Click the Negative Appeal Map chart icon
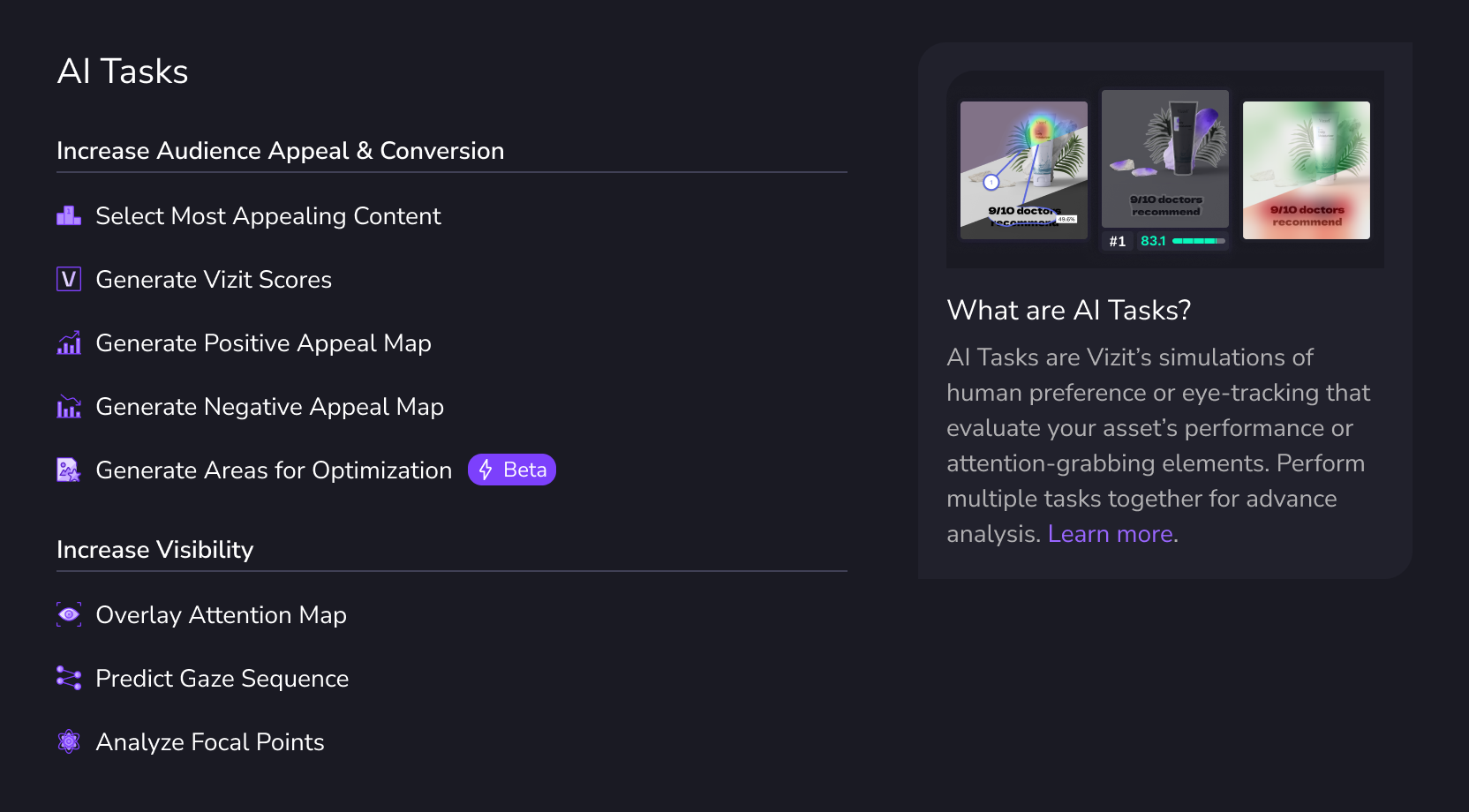Image resolution: width=1469 pixels, height=812 pixels. click(x=69, y=407)
